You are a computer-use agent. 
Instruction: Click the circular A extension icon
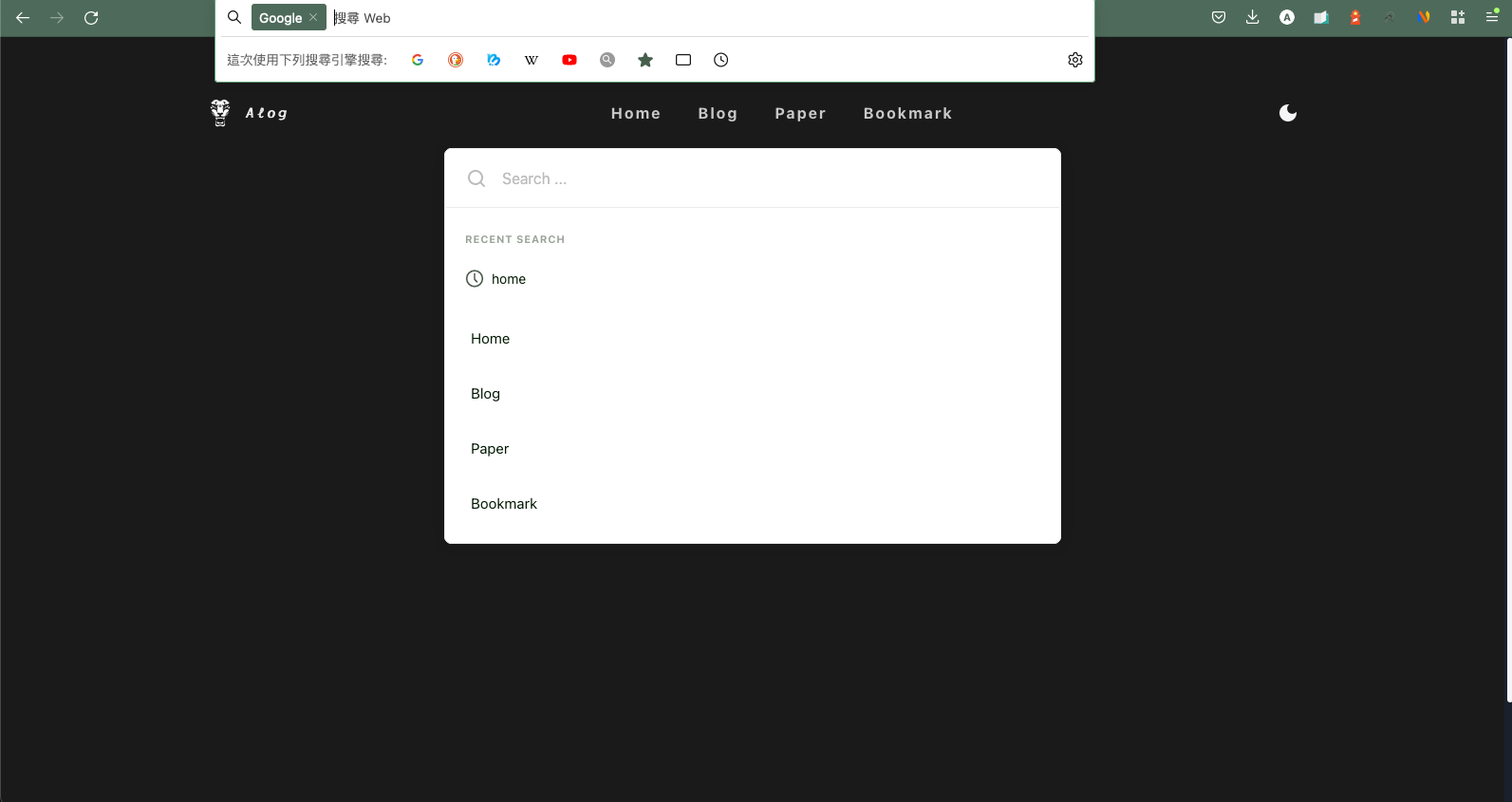[1287, 17]
